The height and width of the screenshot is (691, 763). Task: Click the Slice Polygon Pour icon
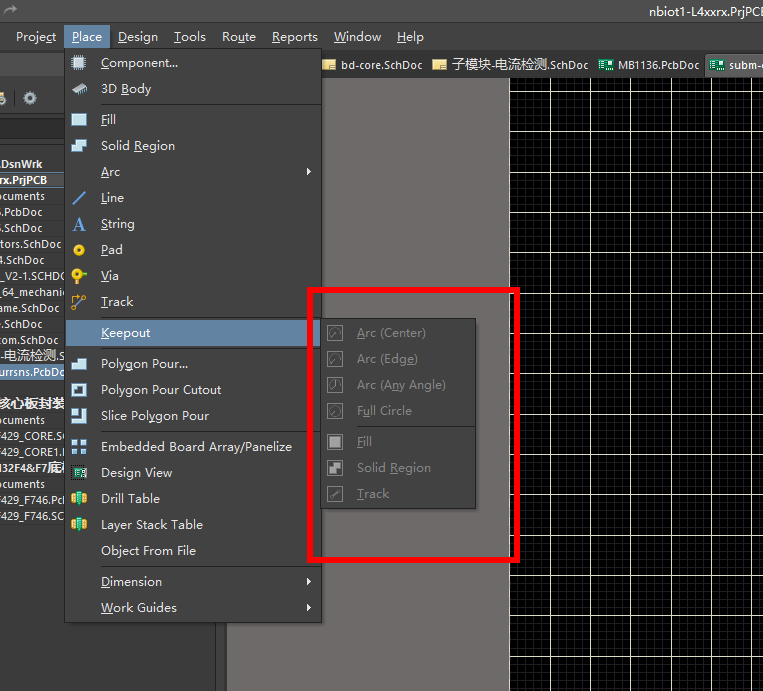click(x=79, y=416)
